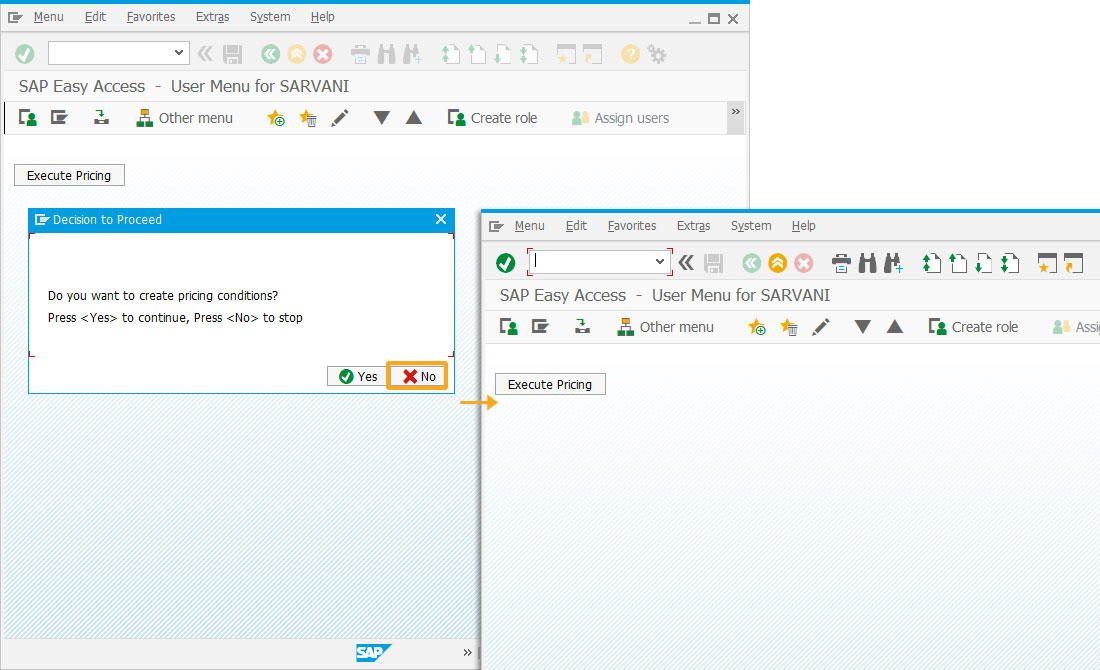The width and height of the screenshot is (1100, 670).
Task: Click SAP Business Workplace icon in left window
Action: (101, 118)
